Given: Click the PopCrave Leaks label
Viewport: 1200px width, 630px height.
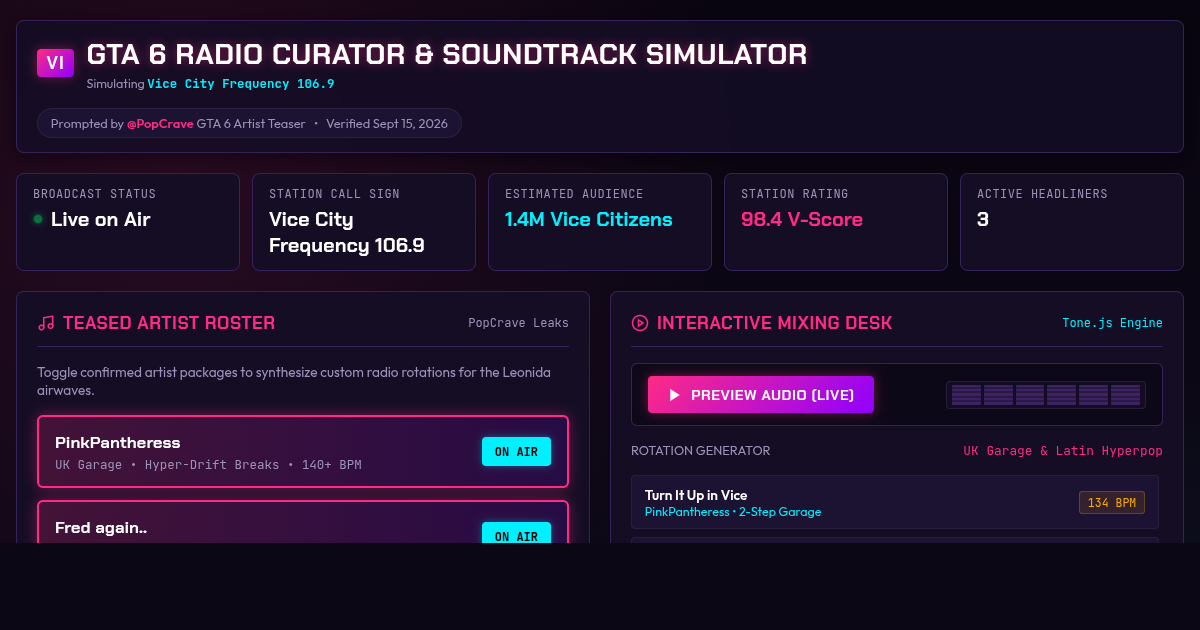Looking at the screenshot, I should coord(518,323).
